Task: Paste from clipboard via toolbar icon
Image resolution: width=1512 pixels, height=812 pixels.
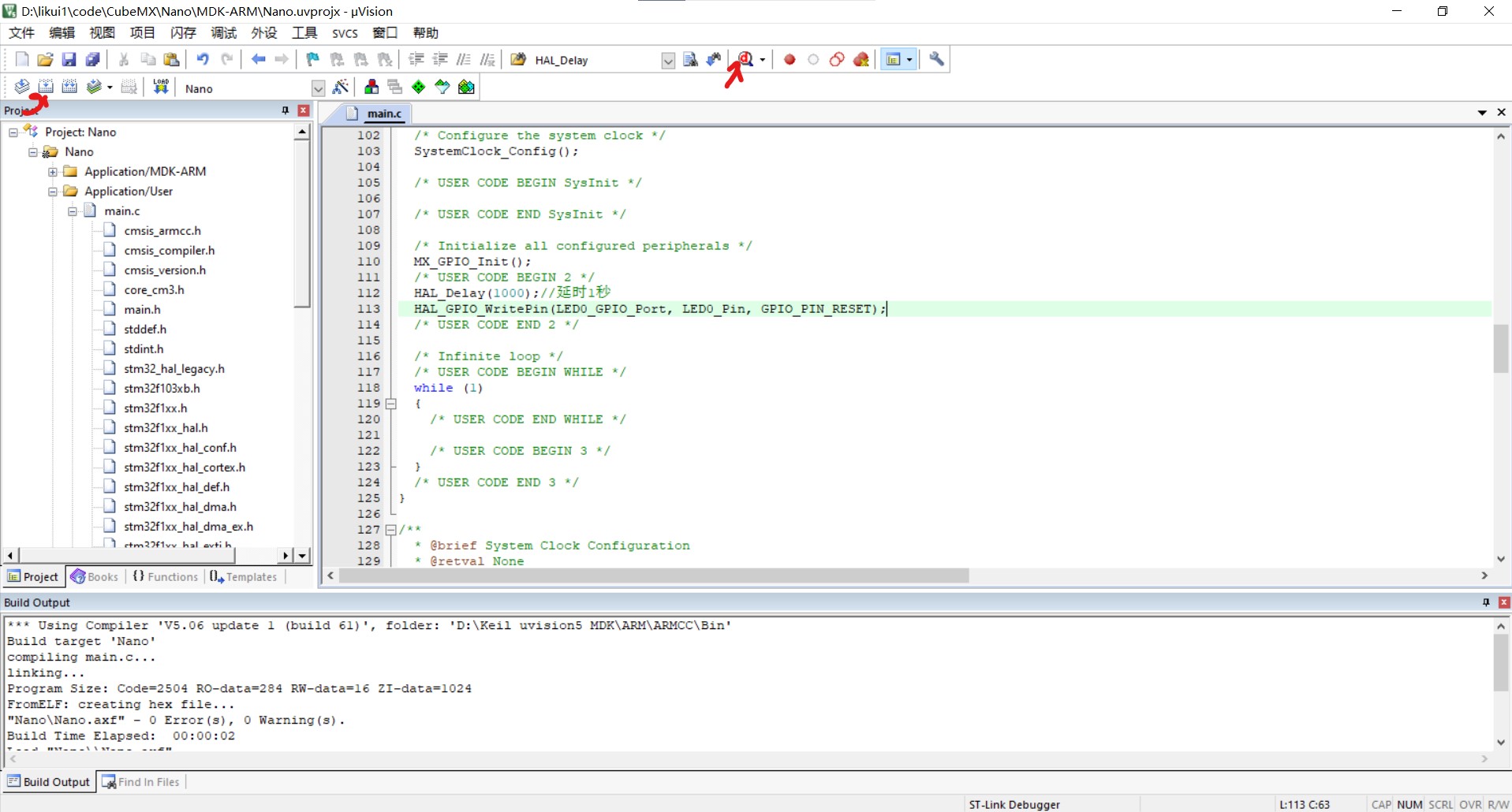Action: click(171, 60)
